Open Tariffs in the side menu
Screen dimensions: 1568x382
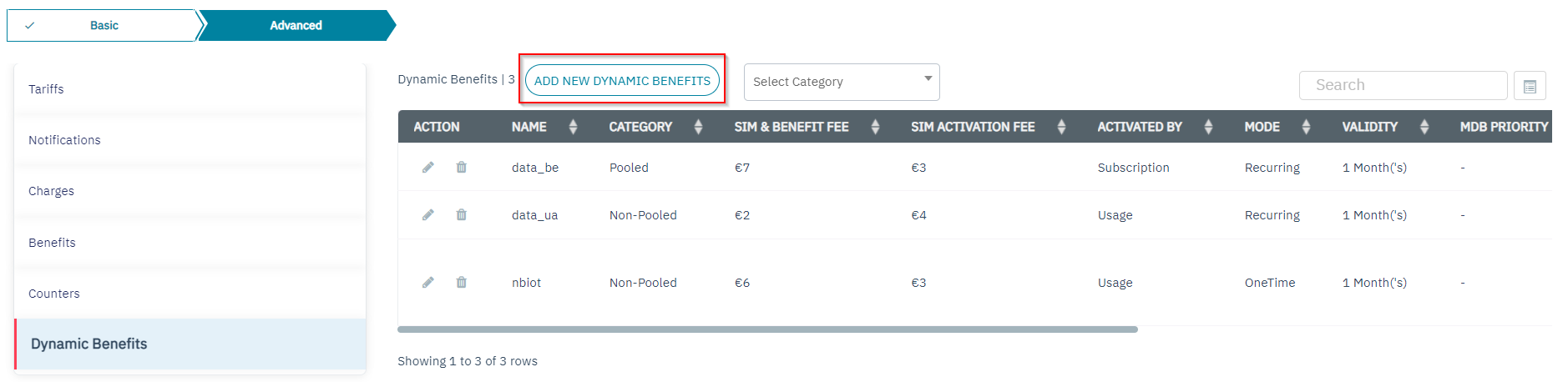click(47, 89)
